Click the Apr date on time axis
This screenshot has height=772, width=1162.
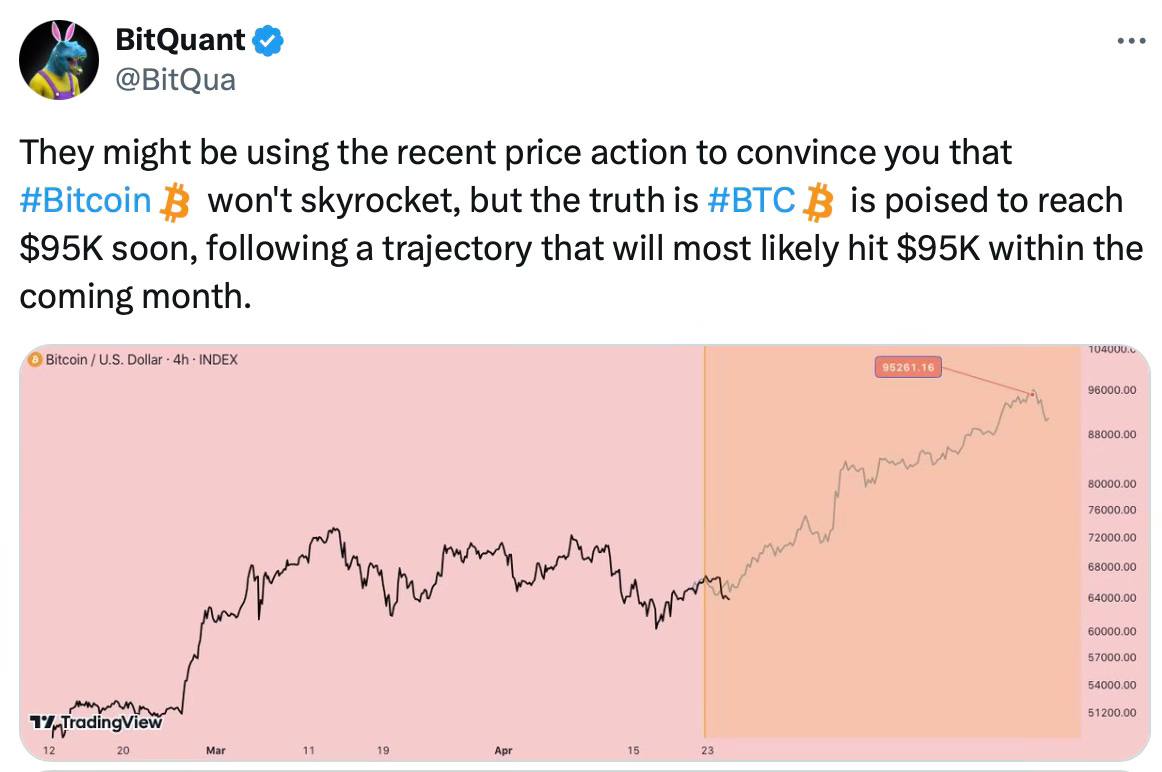tap(503, 751)
